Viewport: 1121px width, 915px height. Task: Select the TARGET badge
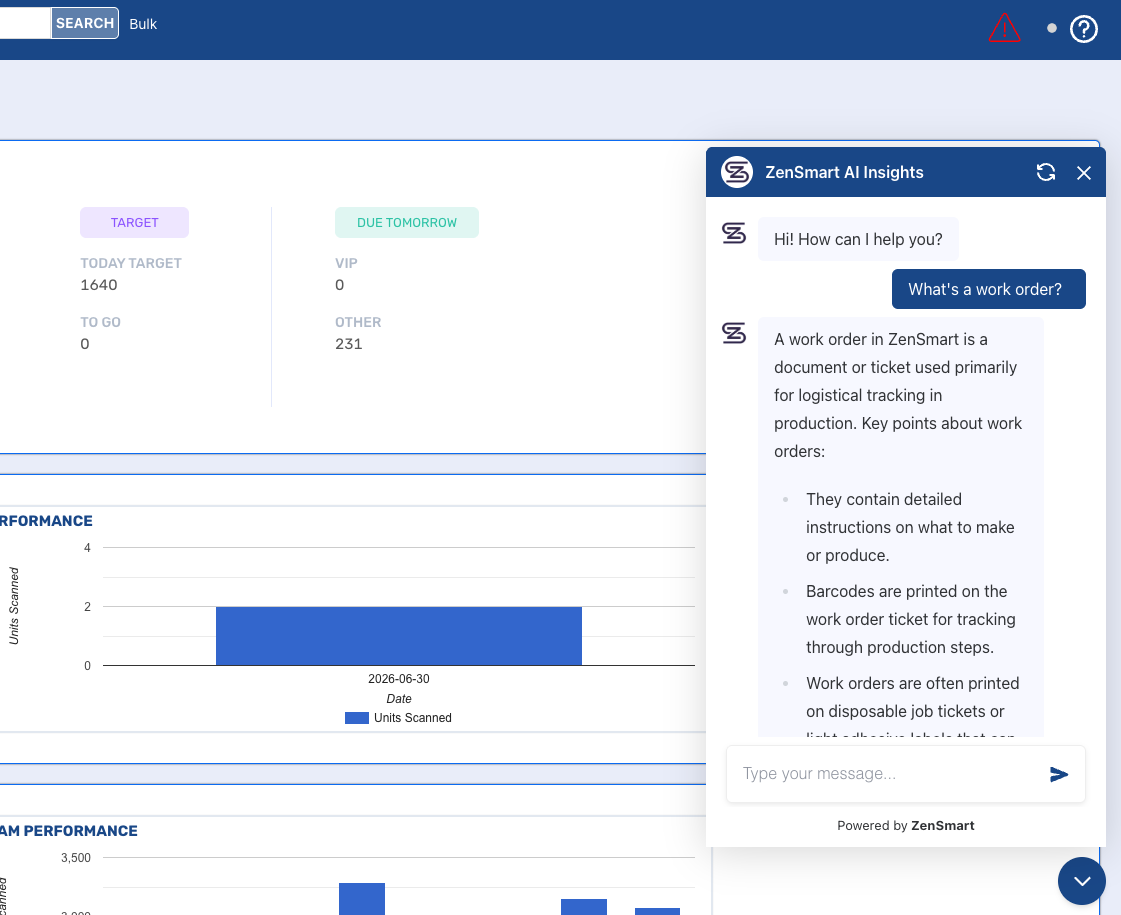coord(134,222)
